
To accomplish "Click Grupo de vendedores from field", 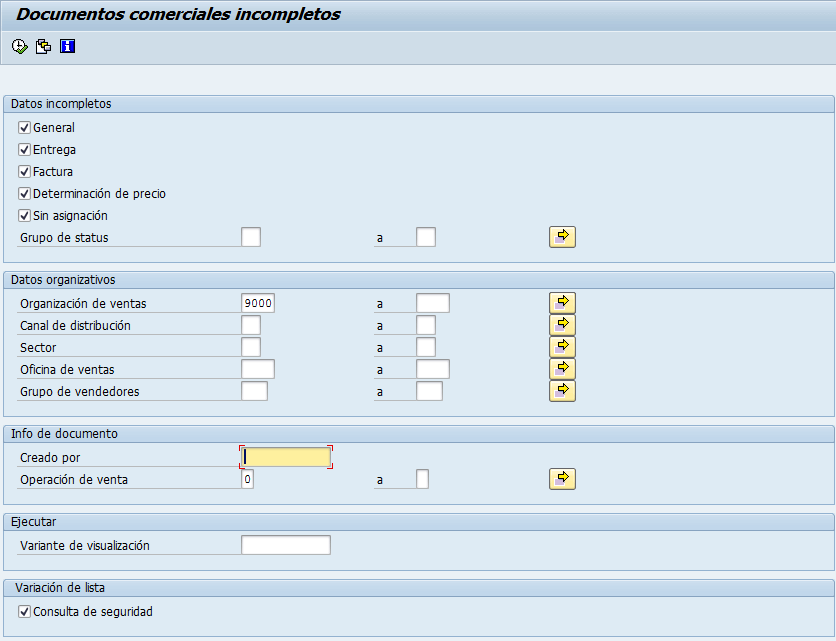I will pyautogui.click(x=254, y=391).
